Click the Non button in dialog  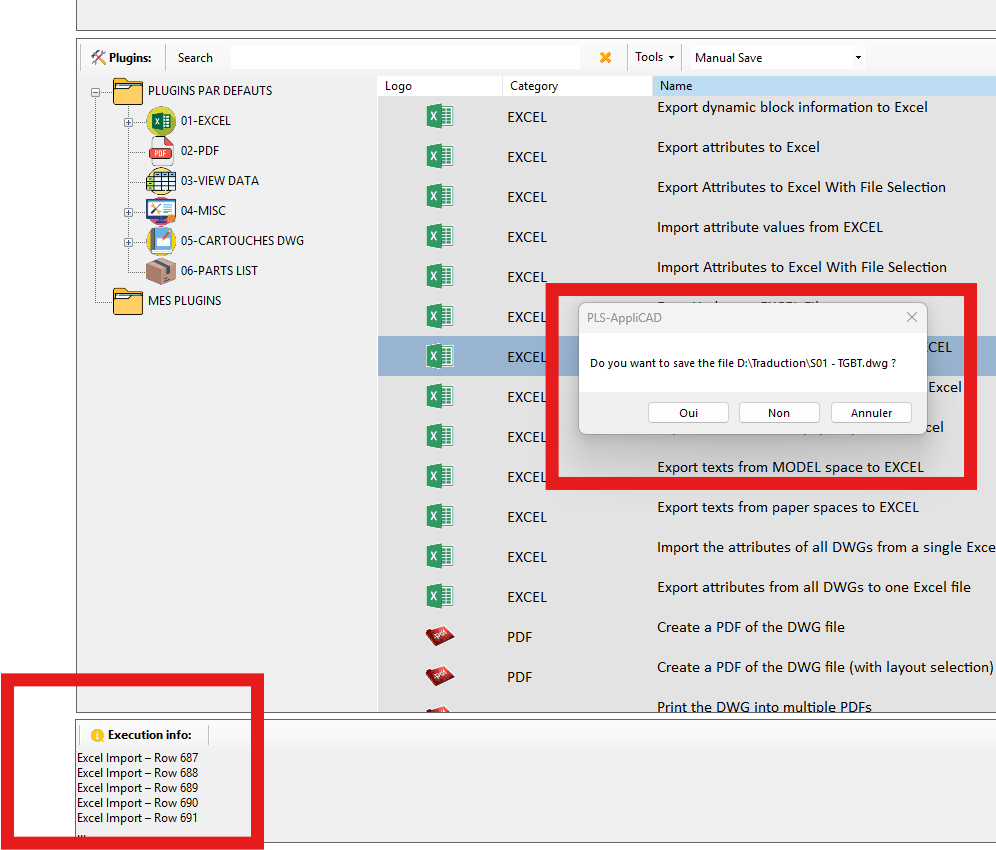click(x=779, y=413)
